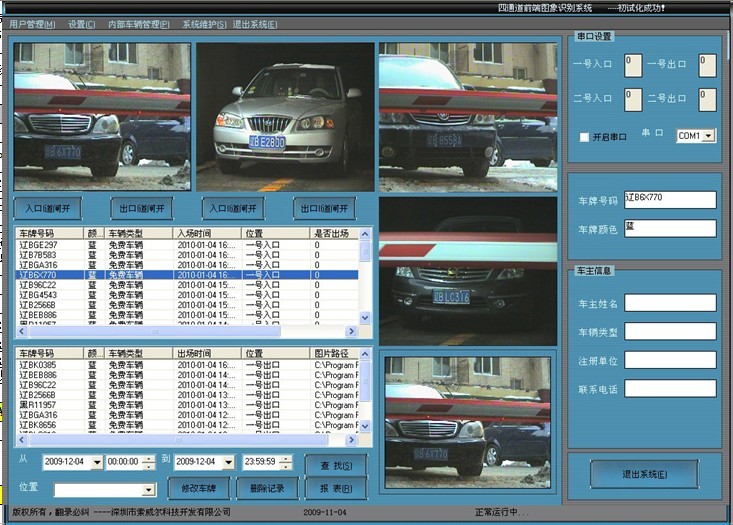Select the 辽BGE297 row in entry list
This screenshot has width=733, height=525.
[x=40, y=245]
